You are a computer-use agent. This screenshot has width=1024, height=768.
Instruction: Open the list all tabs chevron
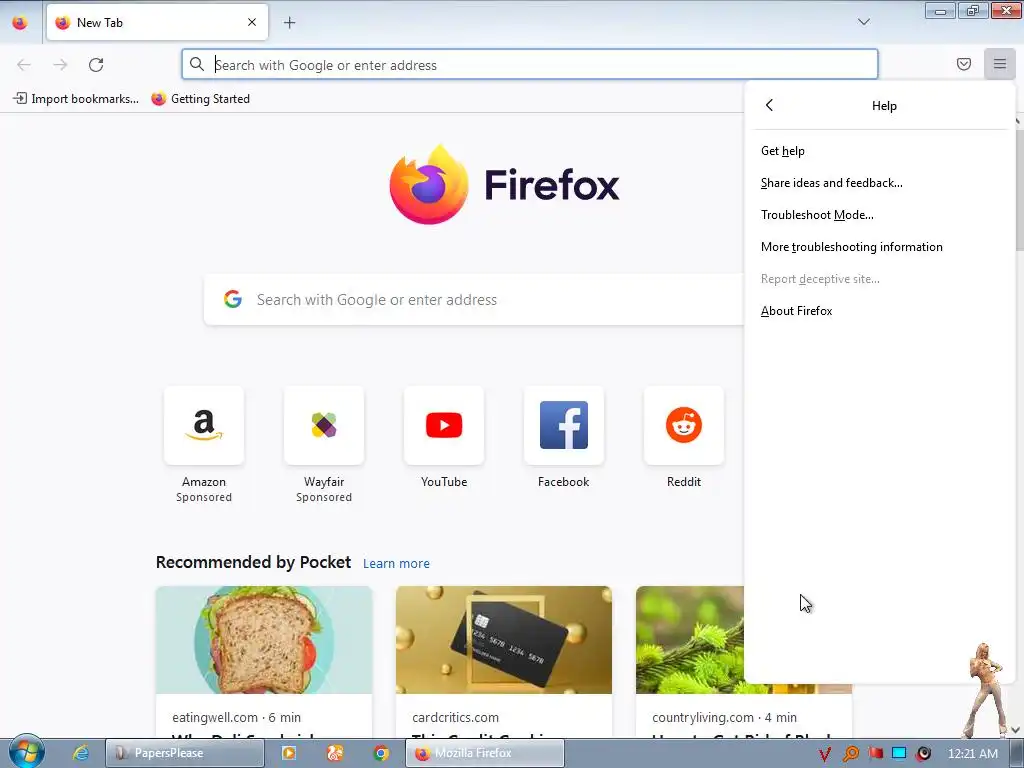pos(863,22)
